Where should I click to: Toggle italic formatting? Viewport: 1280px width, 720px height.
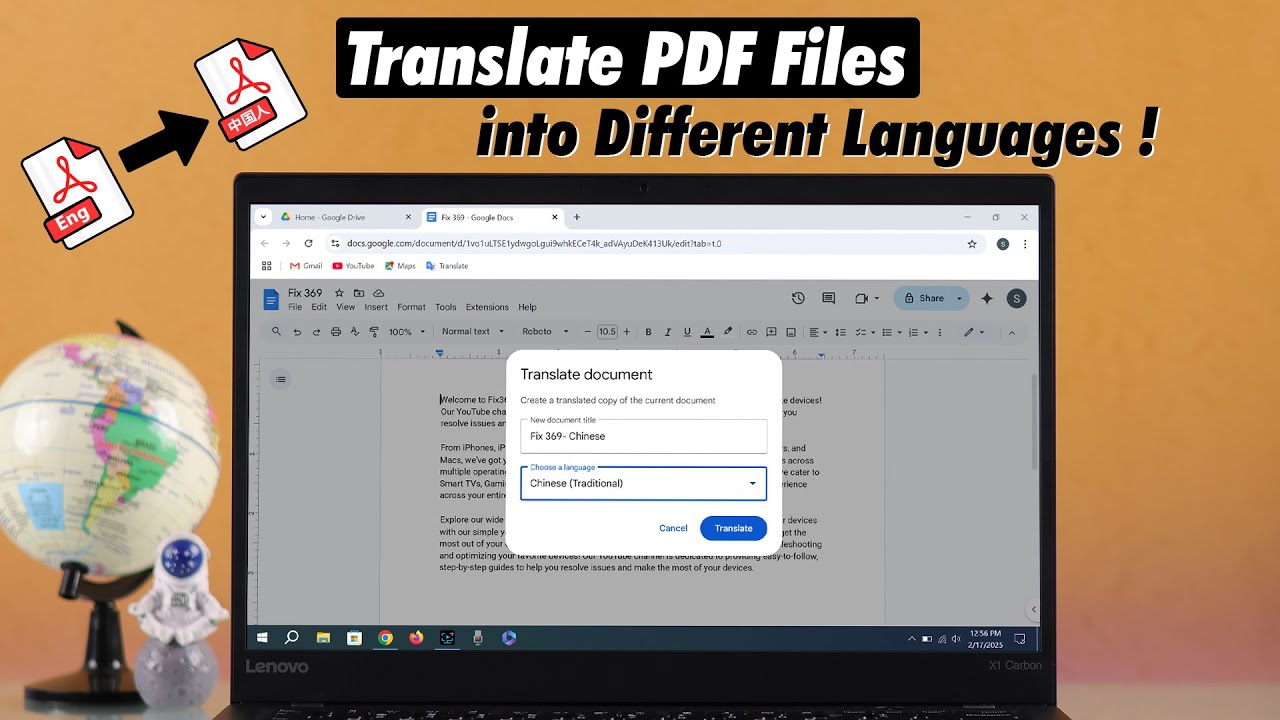[x=667, y=332]
